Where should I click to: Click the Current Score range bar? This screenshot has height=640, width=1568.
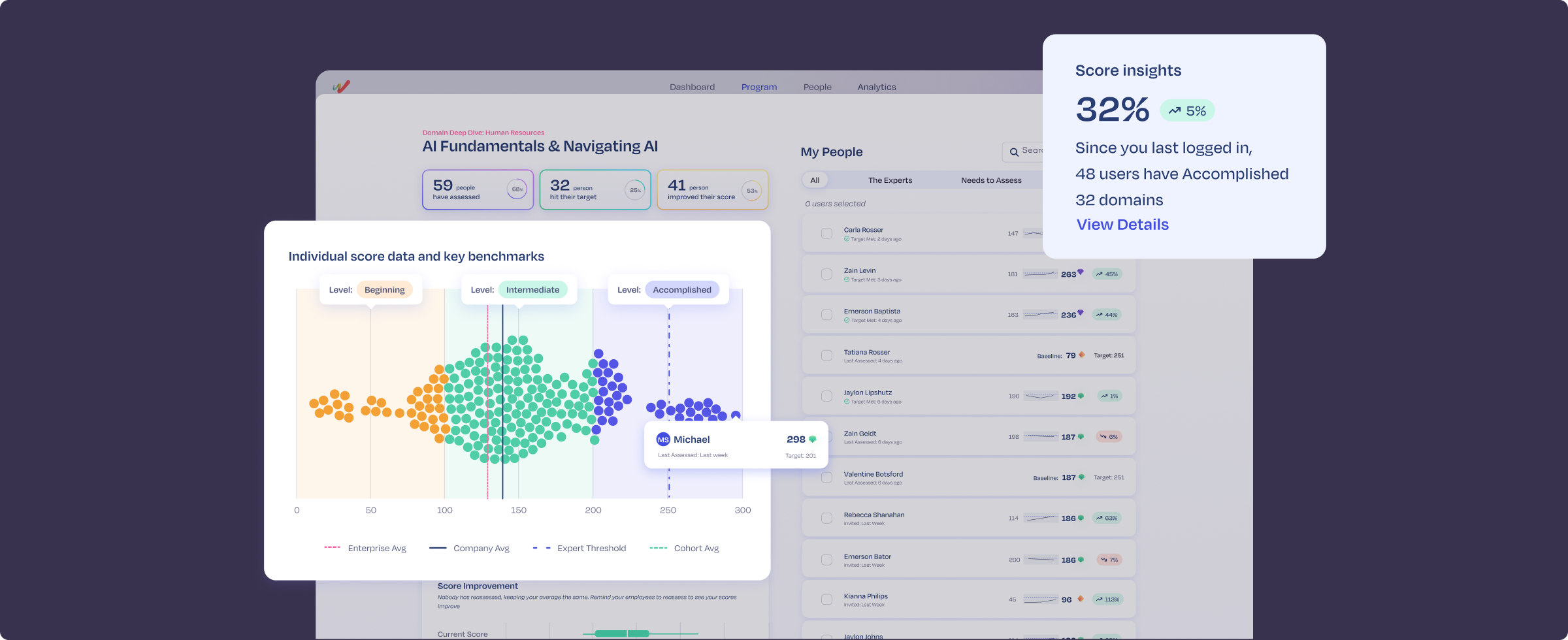tap(640, 633)
